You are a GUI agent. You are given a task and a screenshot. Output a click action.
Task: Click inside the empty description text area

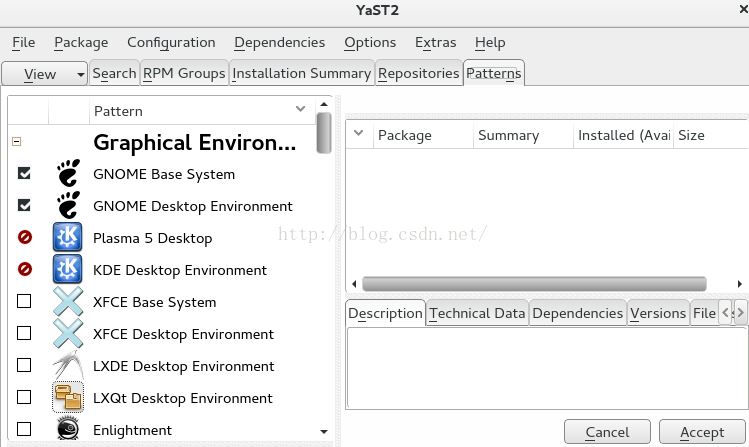[547, 368]
